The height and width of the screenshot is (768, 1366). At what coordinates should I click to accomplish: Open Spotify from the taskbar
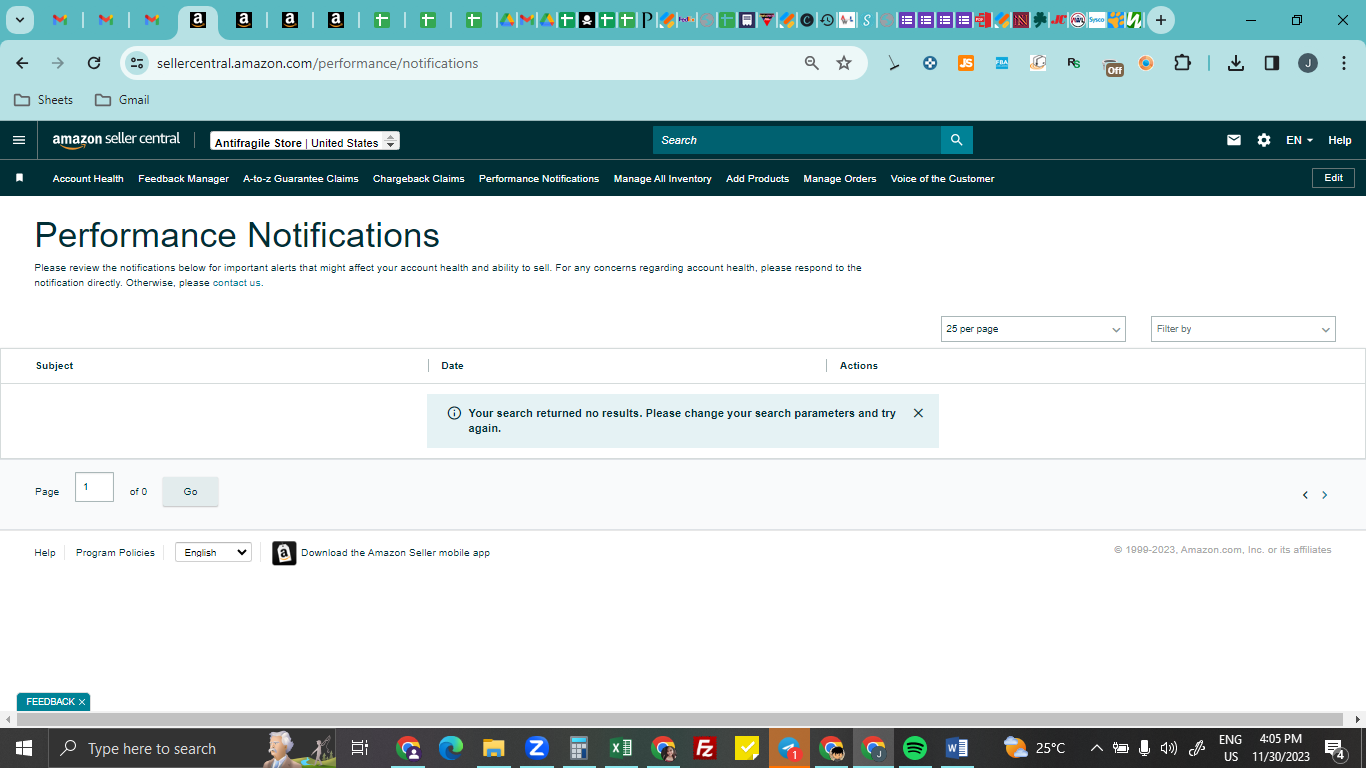point(914,748)
